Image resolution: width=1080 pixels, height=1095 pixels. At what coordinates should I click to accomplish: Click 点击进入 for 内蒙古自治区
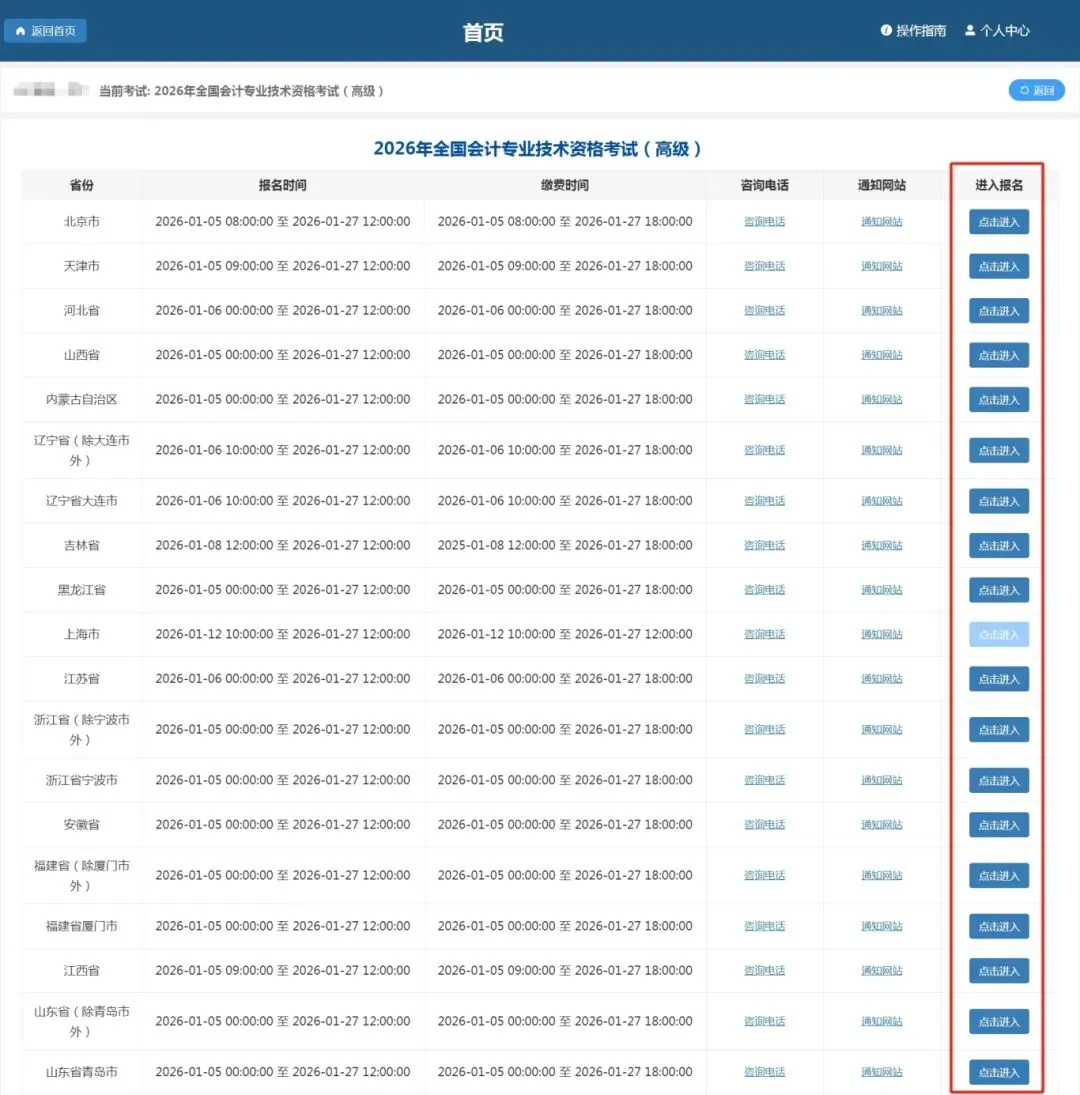click(x=998, y=399)
